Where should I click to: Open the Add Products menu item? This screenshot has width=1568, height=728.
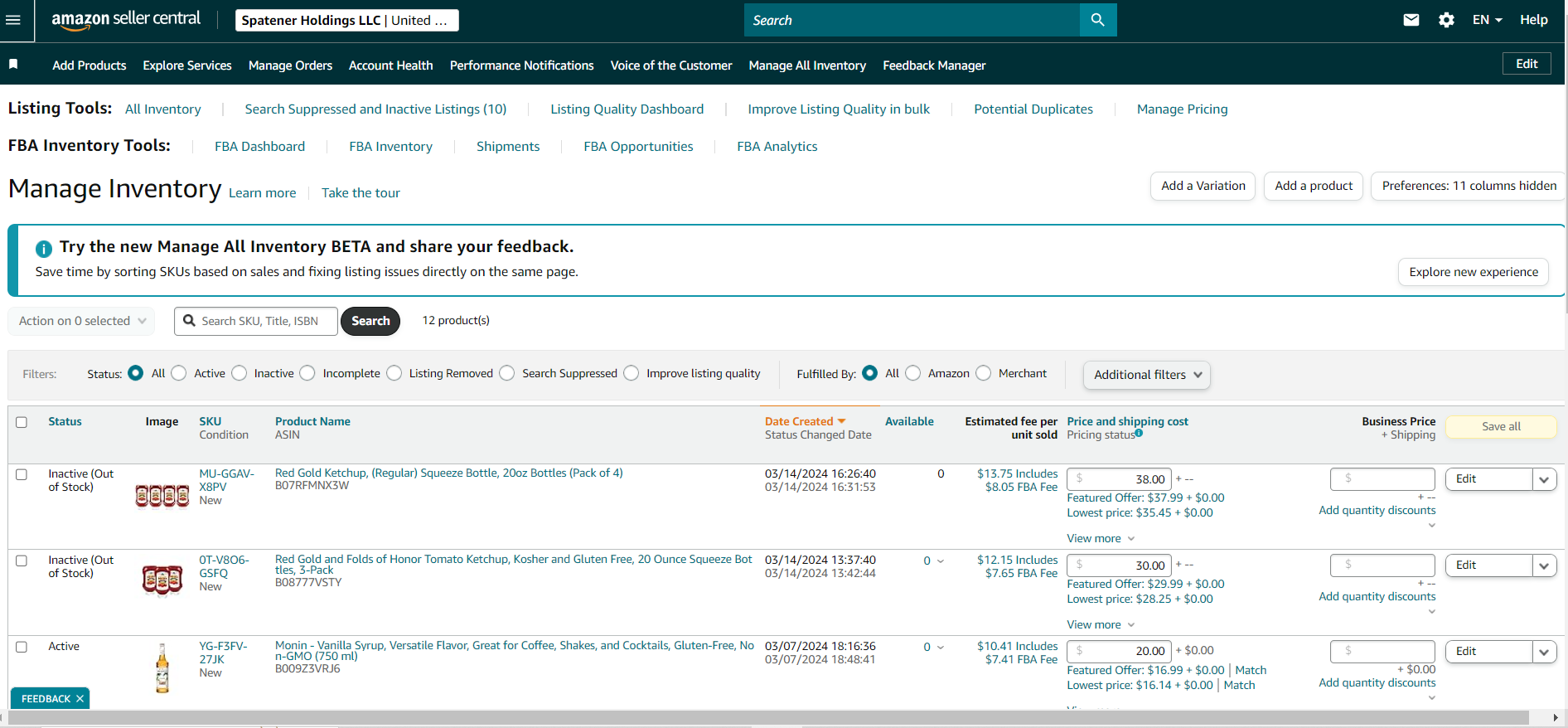pyautogui.click(x=90, y=66)
